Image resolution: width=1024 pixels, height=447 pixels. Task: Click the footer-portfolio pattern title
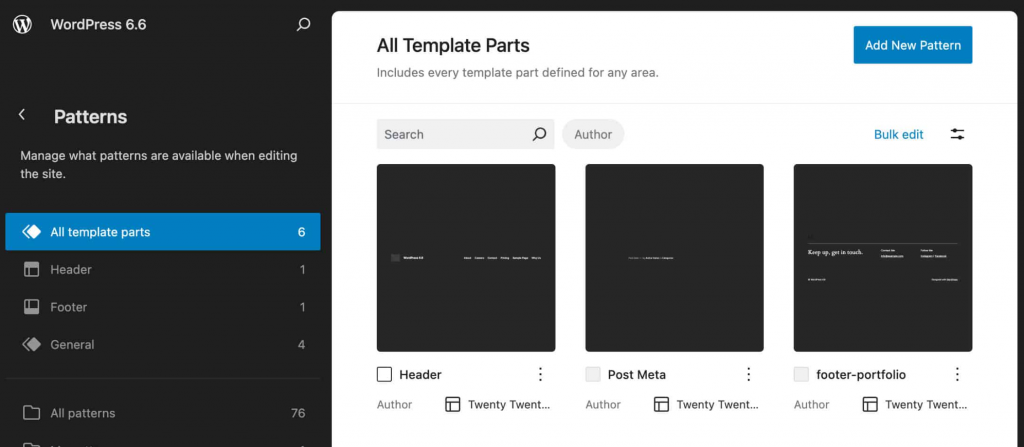point(861,375)
